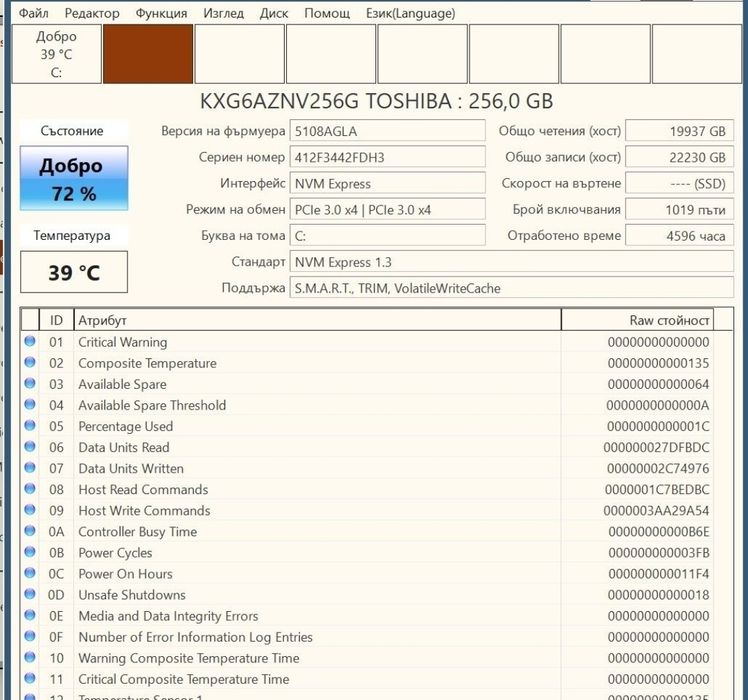The width and height of the screenshot is (748, 700).
Task: Click the status icon for Available Spare
Action: (30, 383)
